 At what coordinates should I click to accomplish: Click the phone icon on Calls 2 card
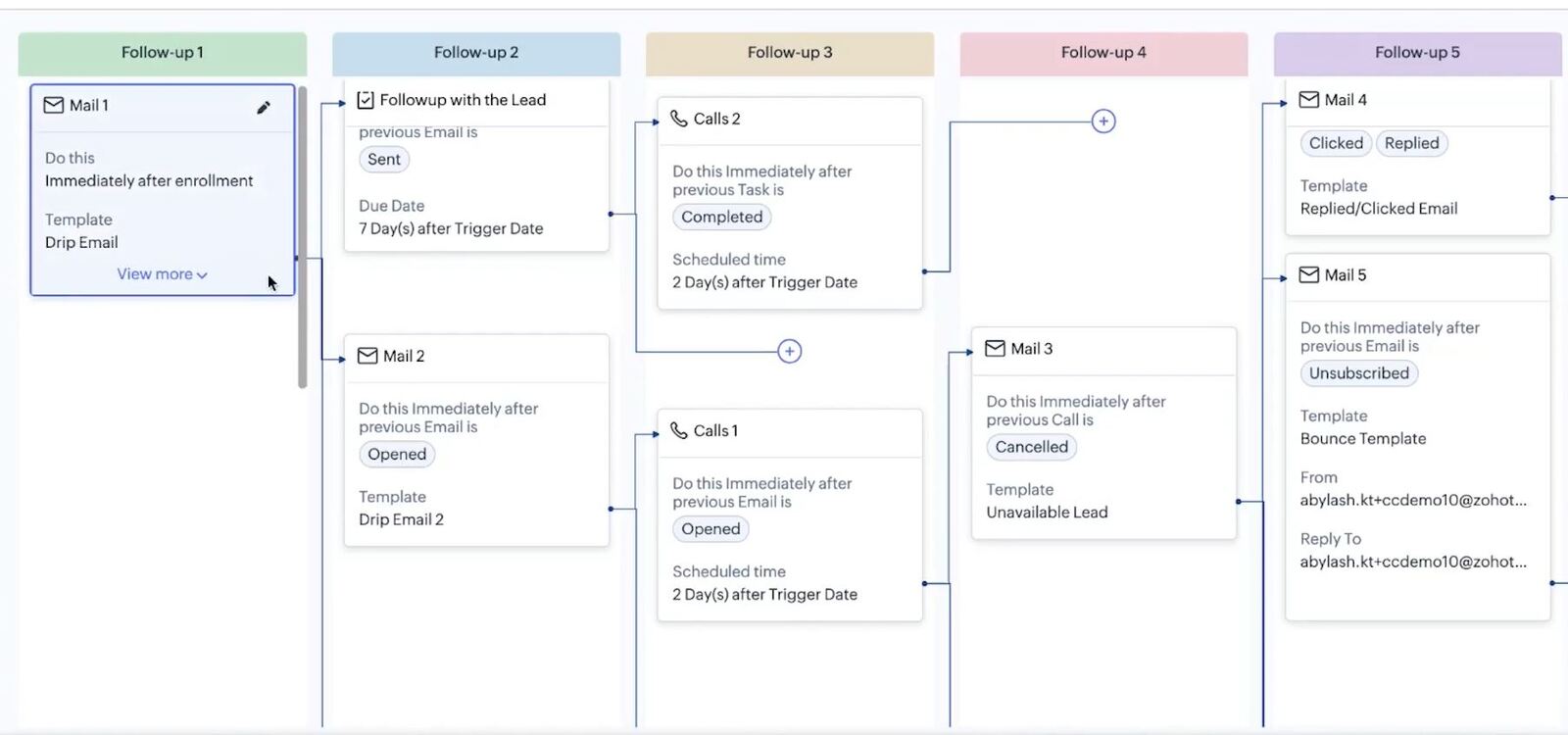[678, 119]
